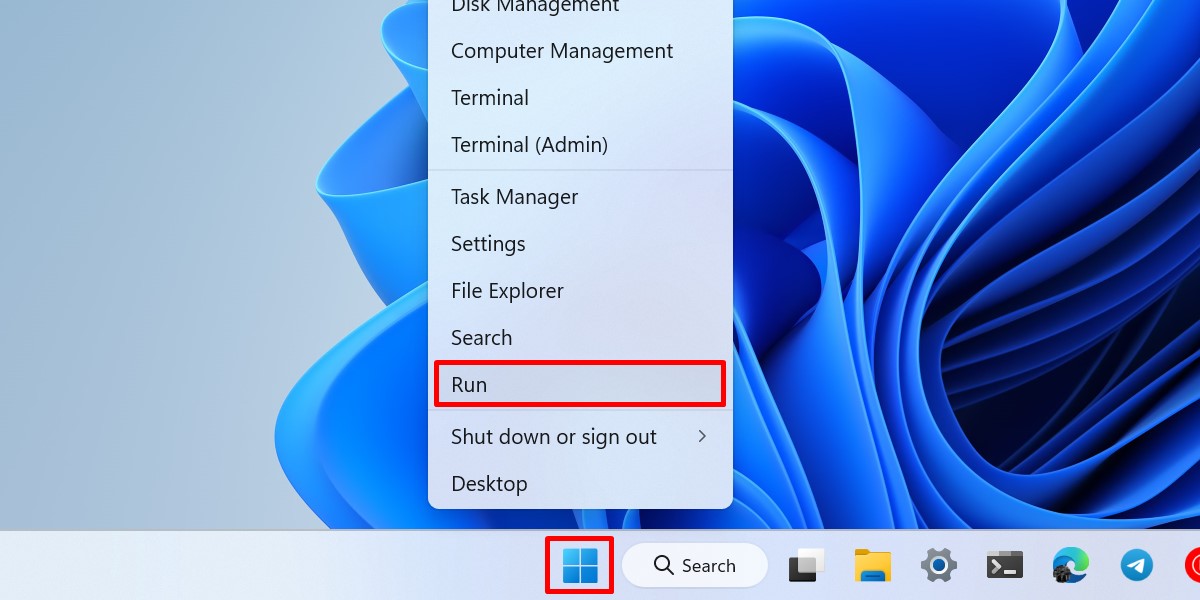Launch Terminal (Admin)

(529, 144)
